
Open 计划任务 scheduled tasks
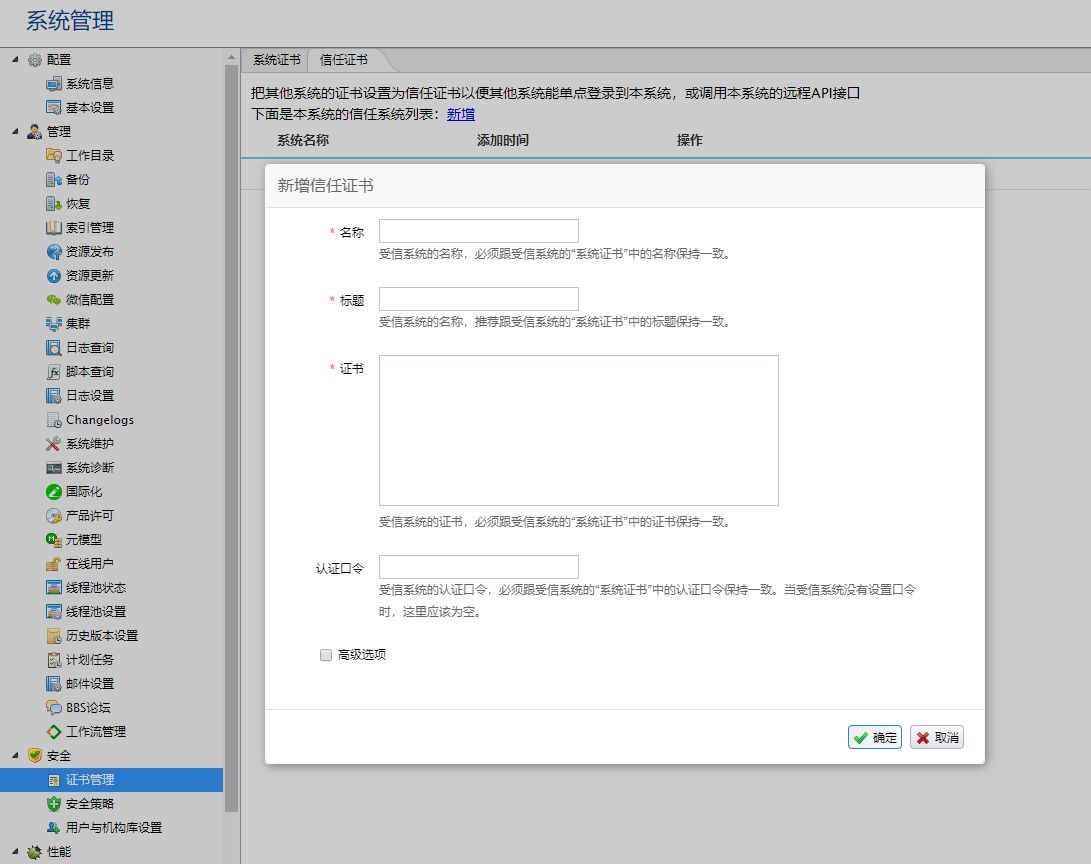[x=91, y=659]
